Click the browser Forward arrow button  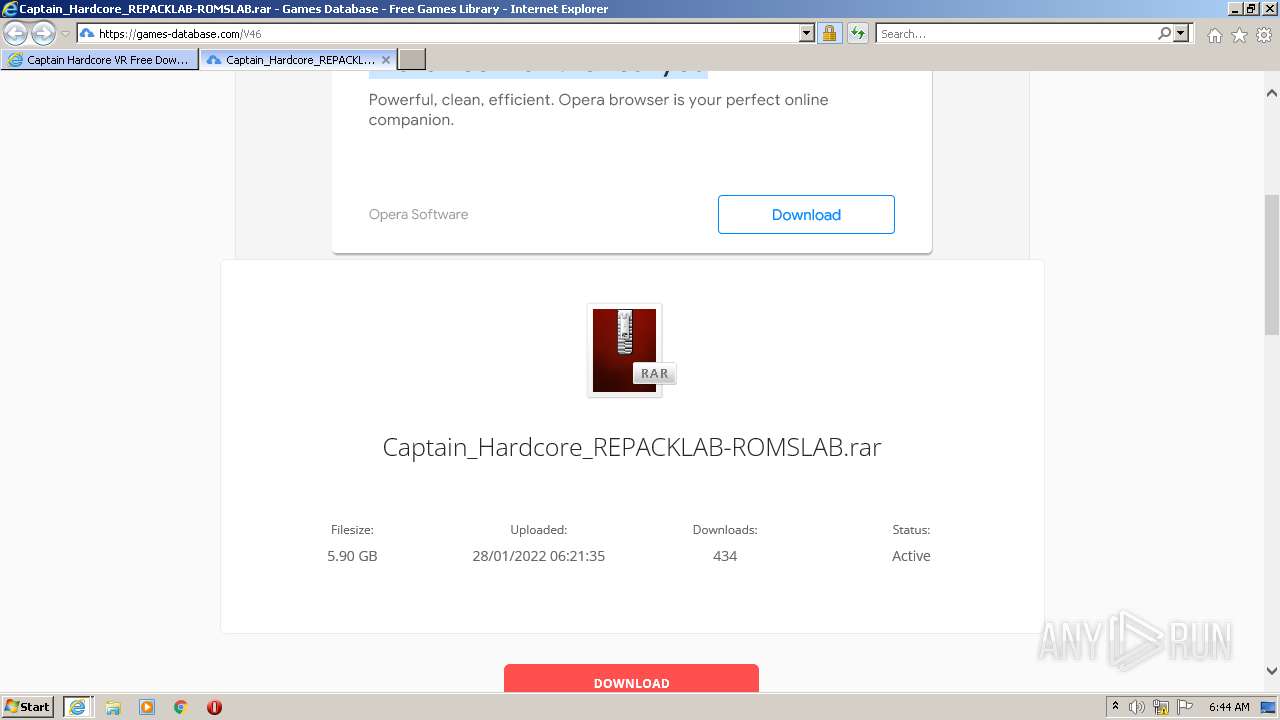(x=43, y=34)
